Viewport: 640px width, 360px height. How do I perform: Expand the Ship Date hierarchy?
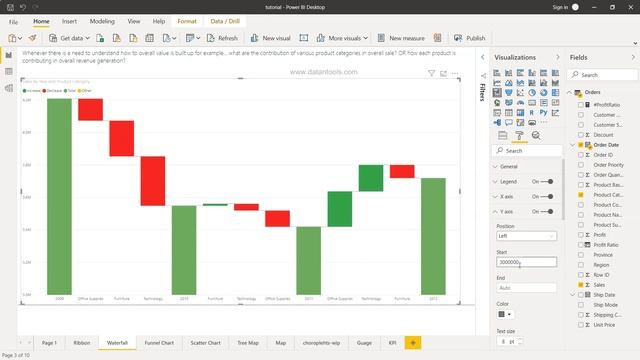pos(572,295)
